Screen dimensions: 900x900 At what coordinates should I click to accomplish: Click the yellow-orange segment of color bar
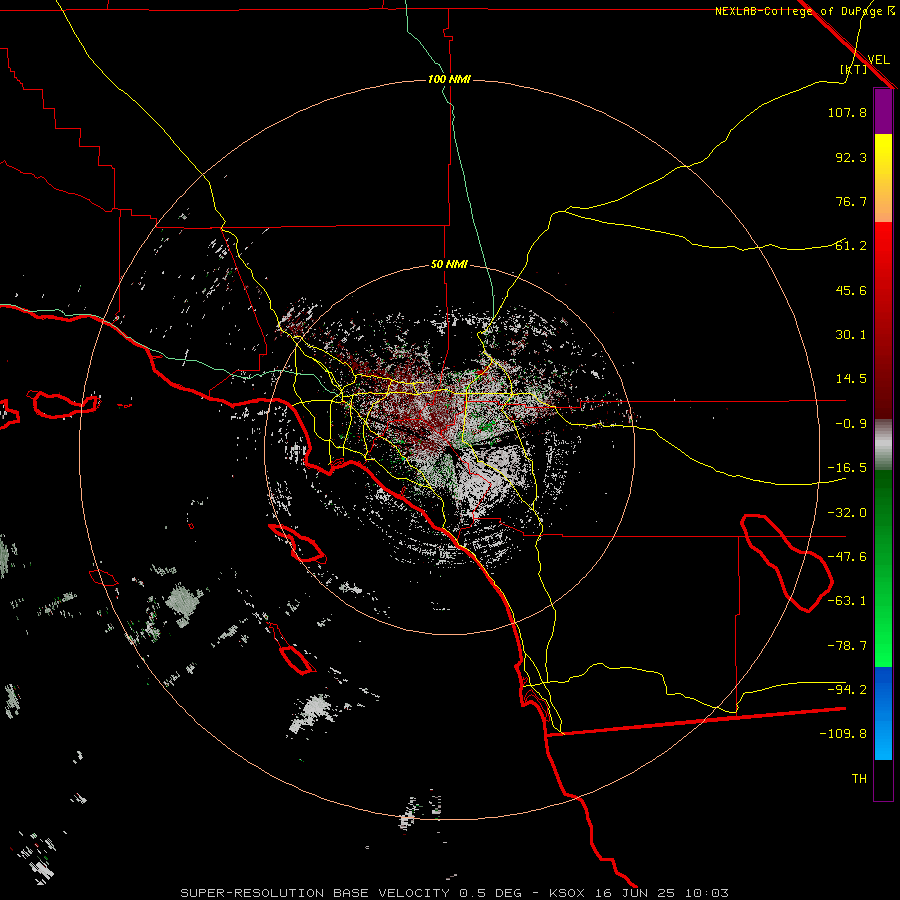pos(883,178)
